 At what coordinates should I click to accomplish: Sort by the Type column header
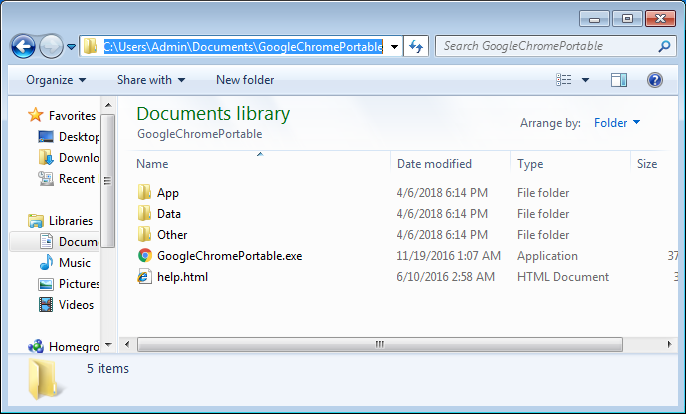pos(530,164)
